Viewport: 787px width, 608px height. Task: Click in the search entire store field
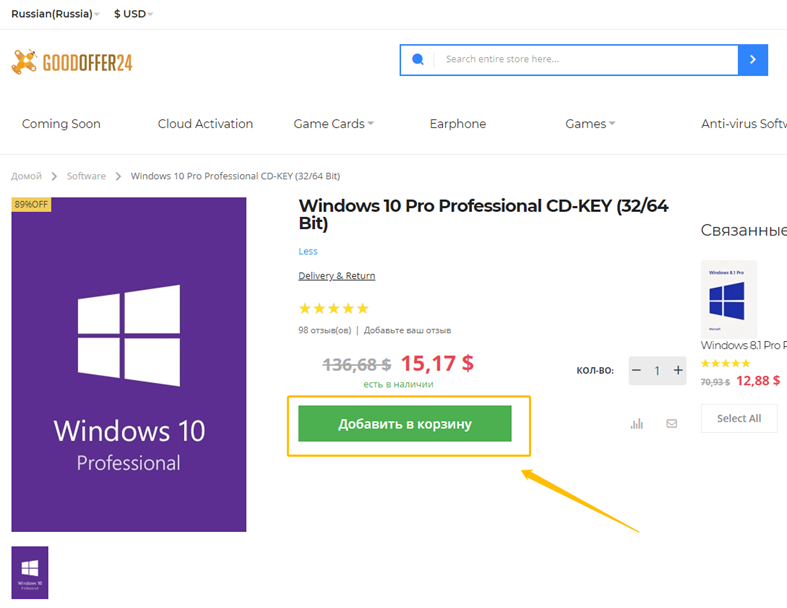pyautogui.click(x=585, y=60)
